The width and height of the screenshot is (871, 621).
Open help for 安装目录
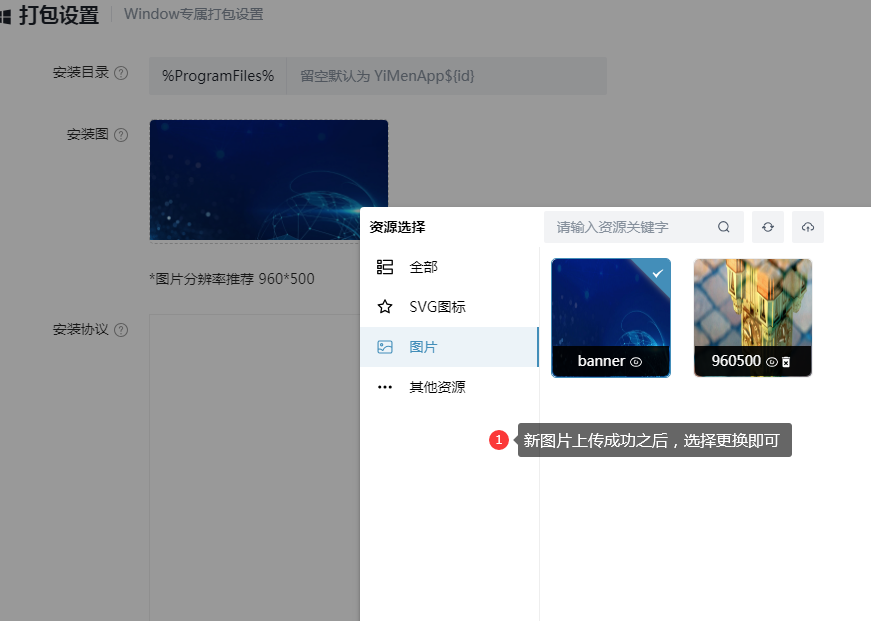click(x=121, y=73)
